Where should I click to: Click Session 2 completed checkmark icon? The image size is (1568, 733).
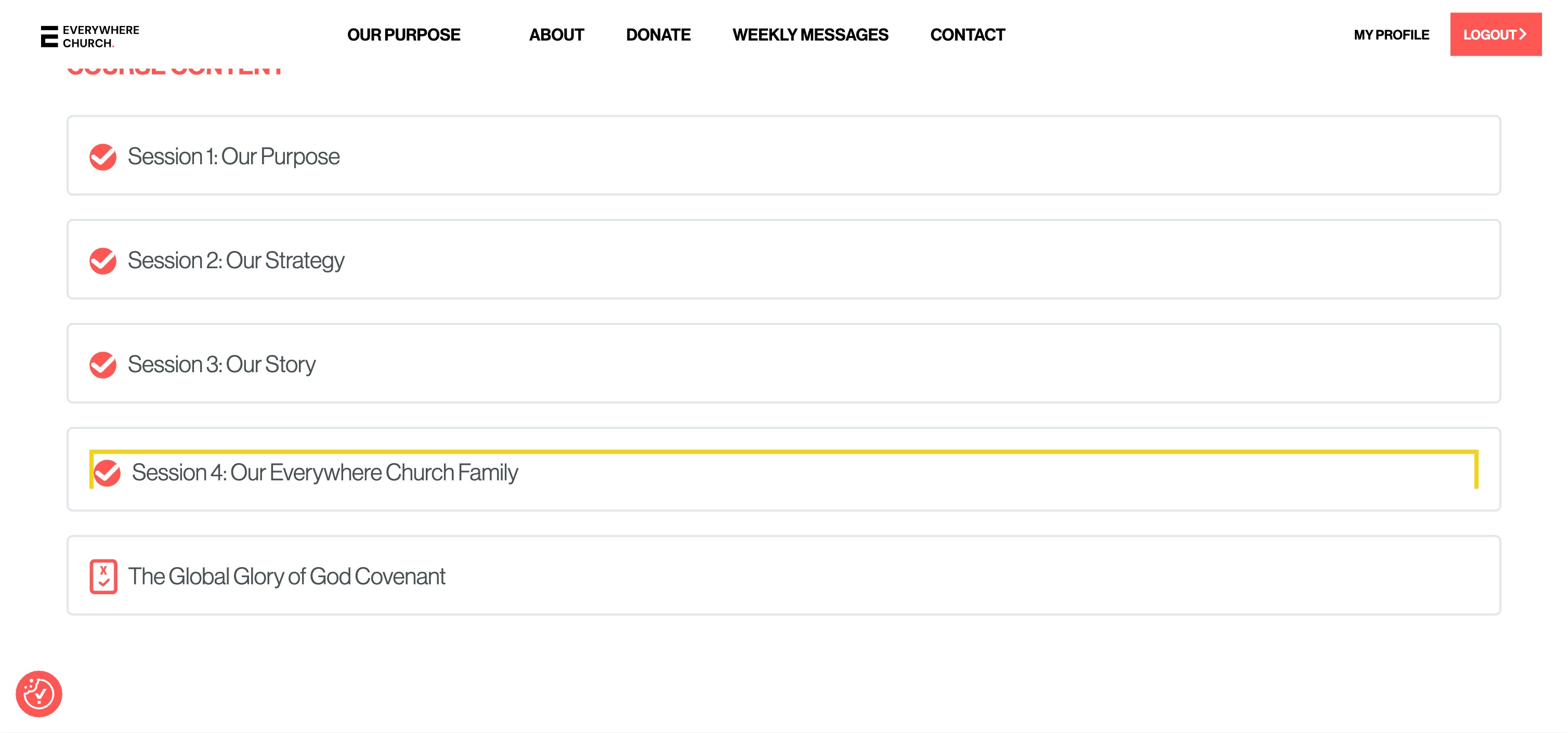click(x=103, y=260)
